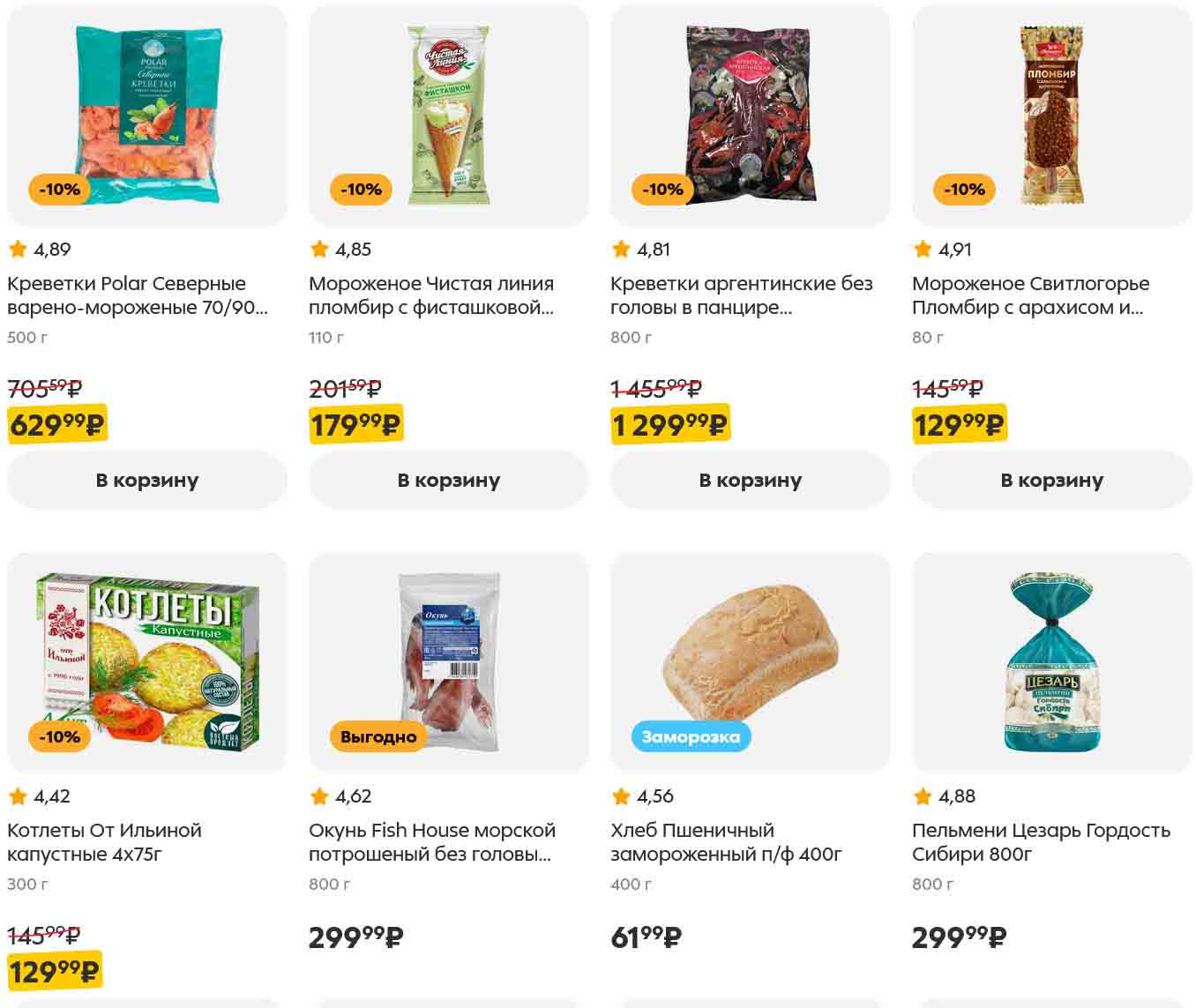Open the Котлеты От Ильиной капустные title
The height and width of the screenshot is (1008, 1196).
(104, 842)
